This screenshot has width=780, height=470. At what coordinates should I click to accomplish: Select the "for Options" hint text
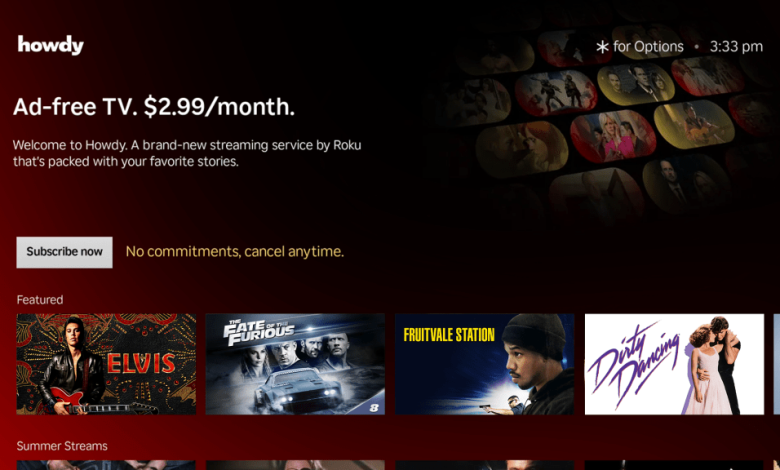648,47
